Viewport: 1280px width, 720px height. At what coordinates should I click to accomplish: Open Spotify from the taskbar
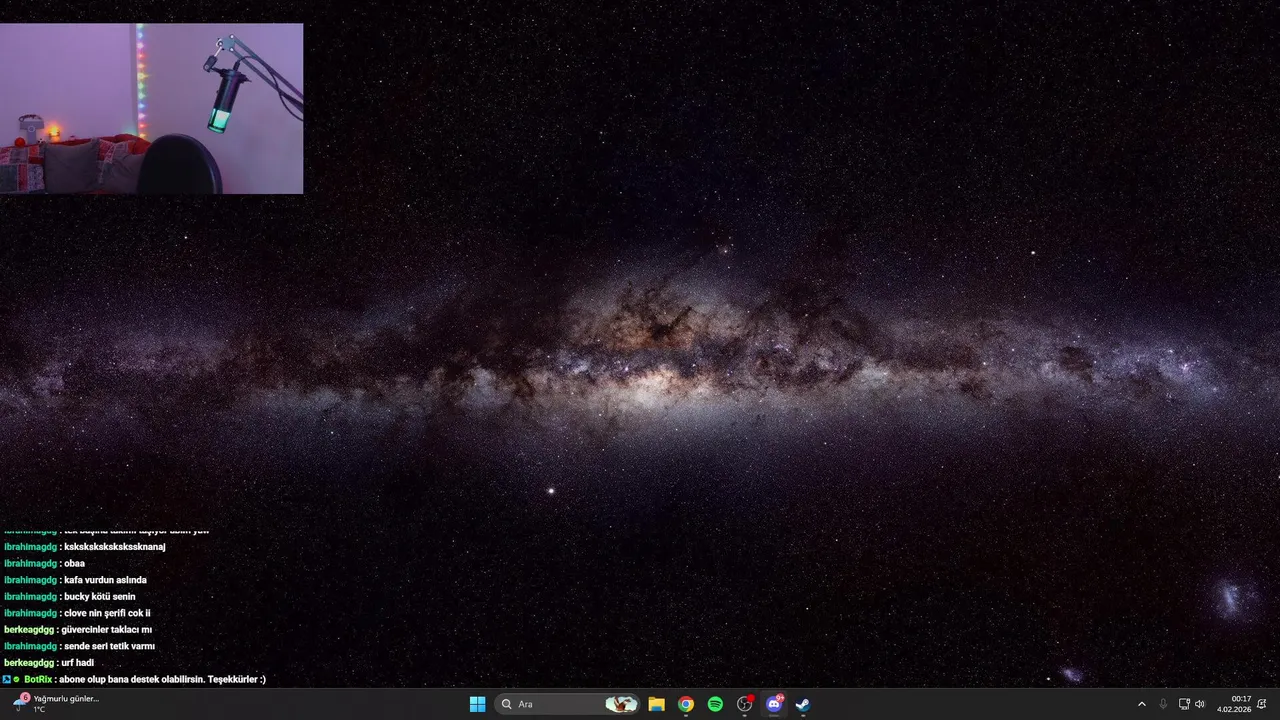715,704
